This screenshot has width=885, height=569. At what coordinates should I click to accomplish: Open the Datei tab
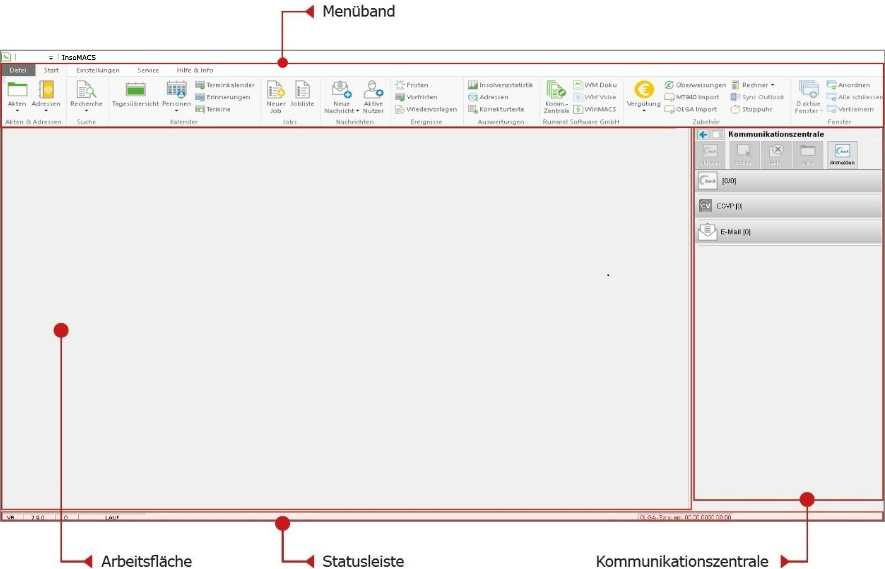point(18,70)
